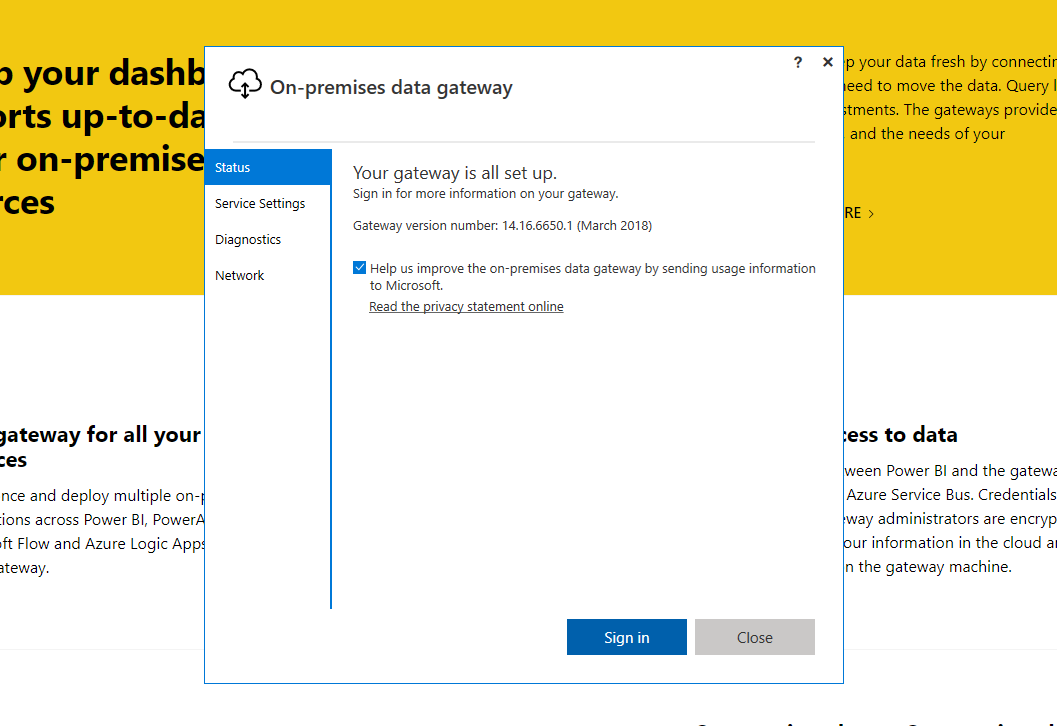Click the On-premises data gateway title
Viewport: 1057px width, 726px height.
coord(391,88)
